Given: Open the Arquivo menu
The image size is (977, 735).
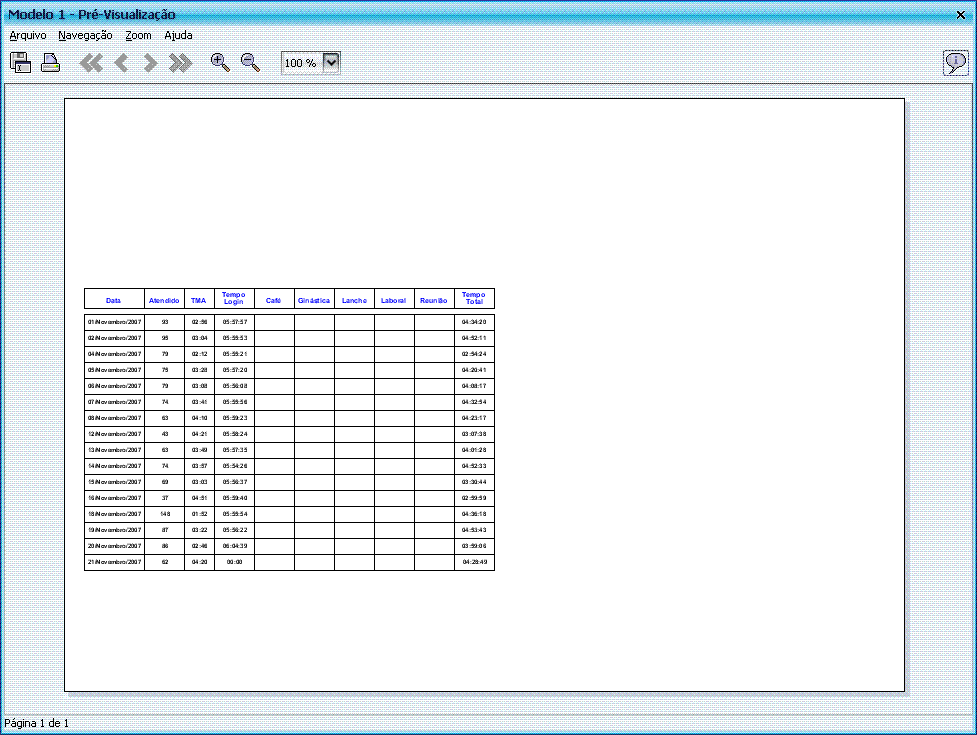Looking at the screenshot, I should [28, 35].
